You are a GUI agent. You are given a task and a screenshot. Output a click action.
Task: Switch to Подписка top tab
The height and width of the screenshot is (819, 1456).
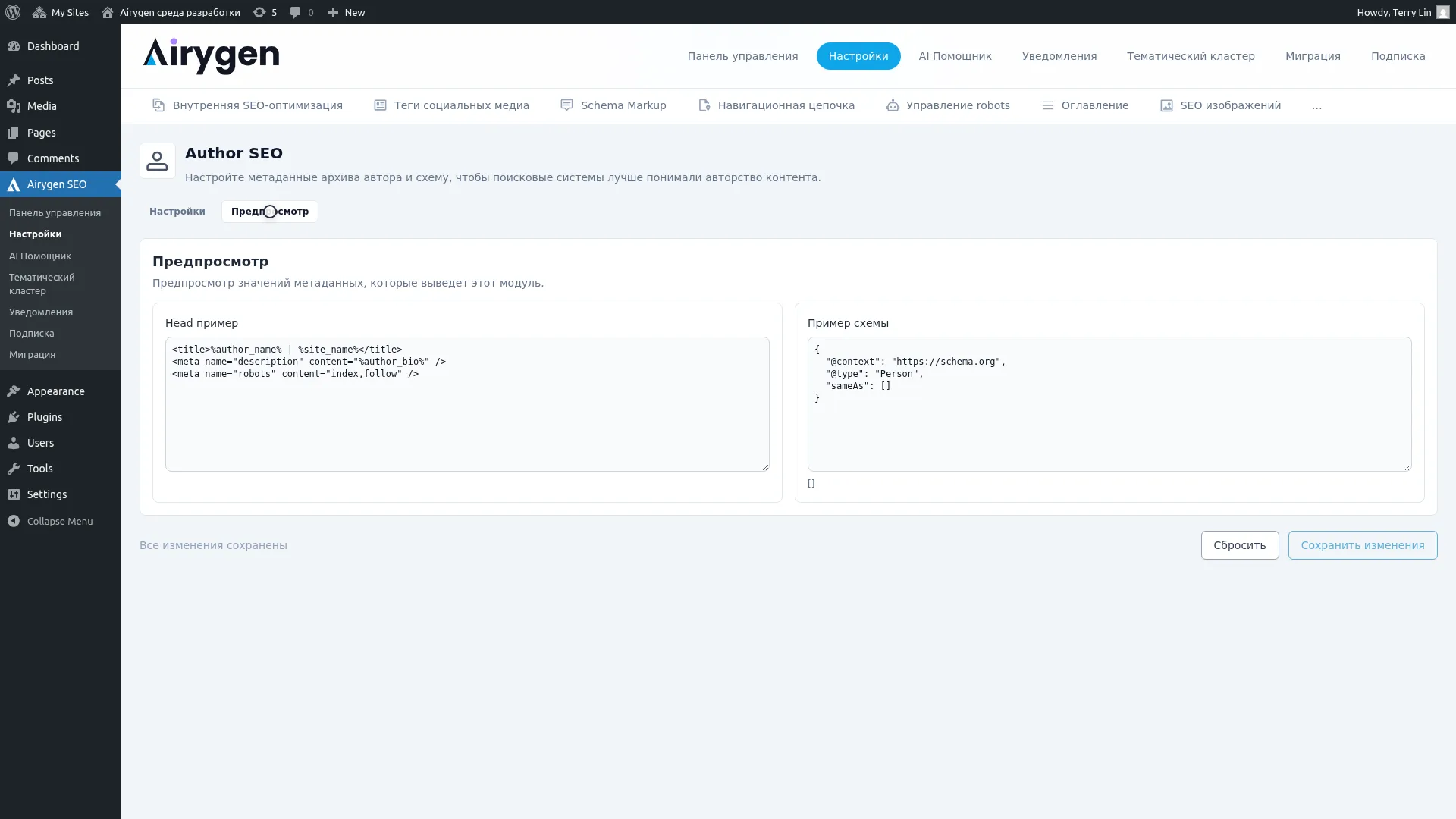click(x=1398, y=56)
